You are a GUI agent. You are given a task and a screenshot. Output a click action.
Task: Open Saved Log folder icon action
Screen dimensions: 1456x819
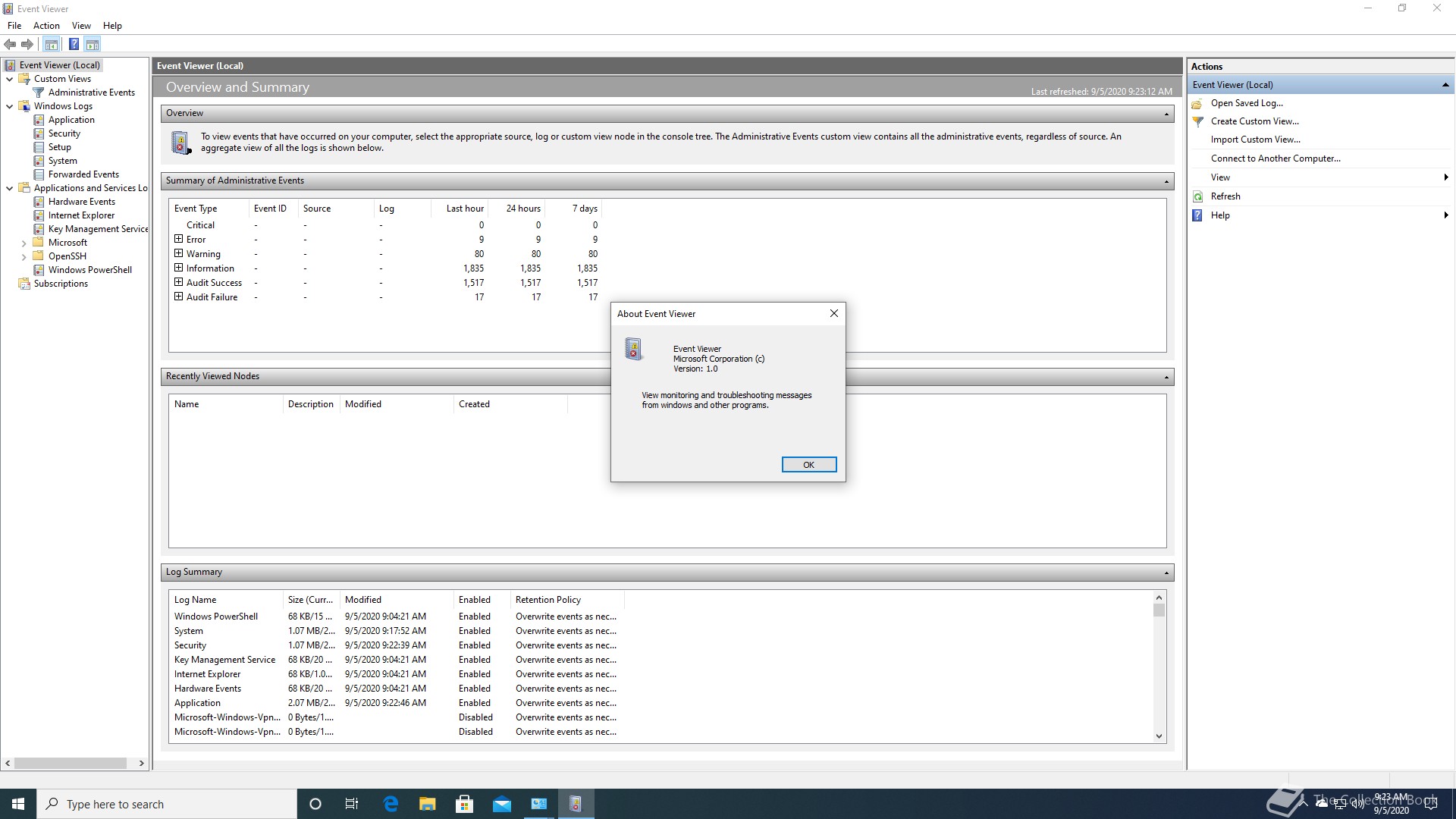(x=1198, y=103)
